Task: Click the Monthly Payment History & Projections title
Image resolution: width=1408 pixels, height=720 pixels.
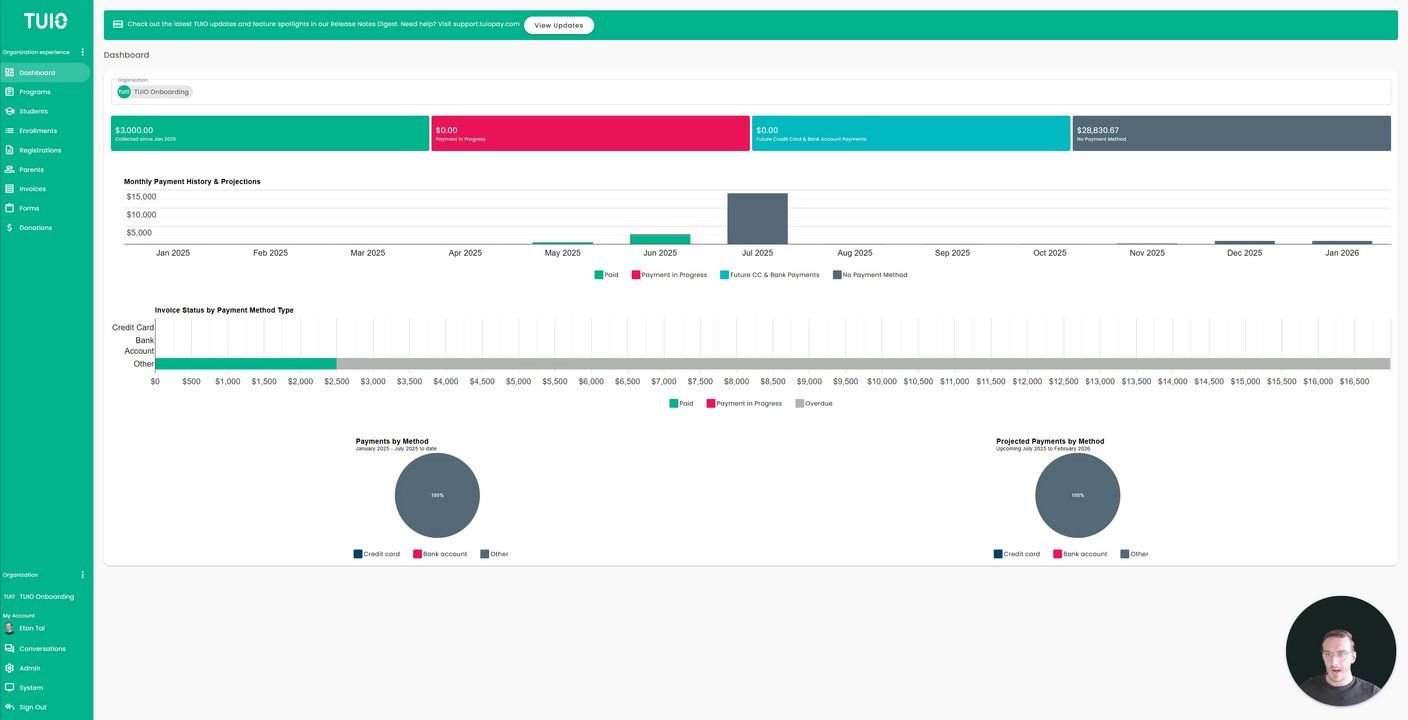Action: tap(192, 182)
